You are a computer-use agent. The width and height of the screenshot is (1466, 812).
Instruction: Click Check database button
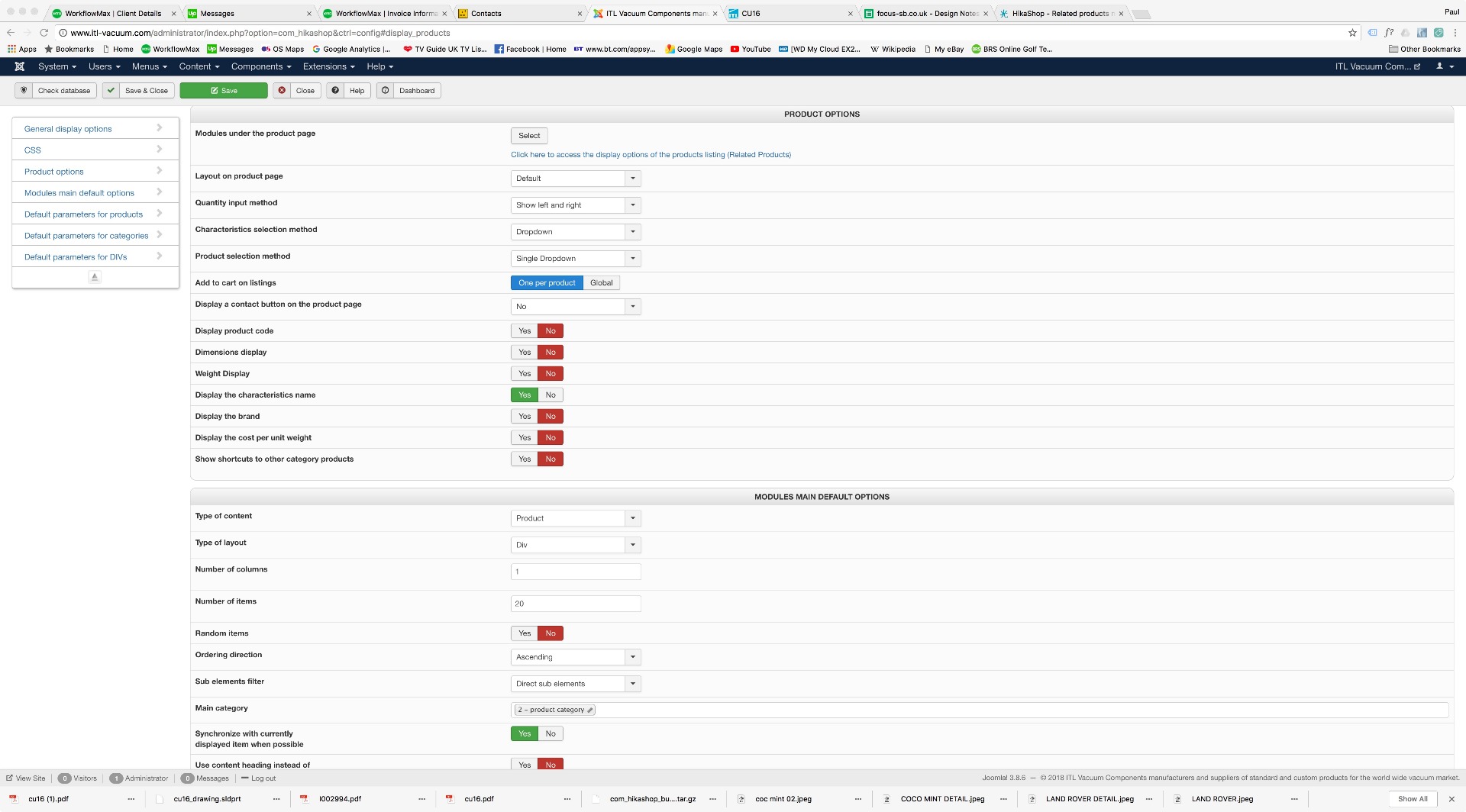coord(56,91)
